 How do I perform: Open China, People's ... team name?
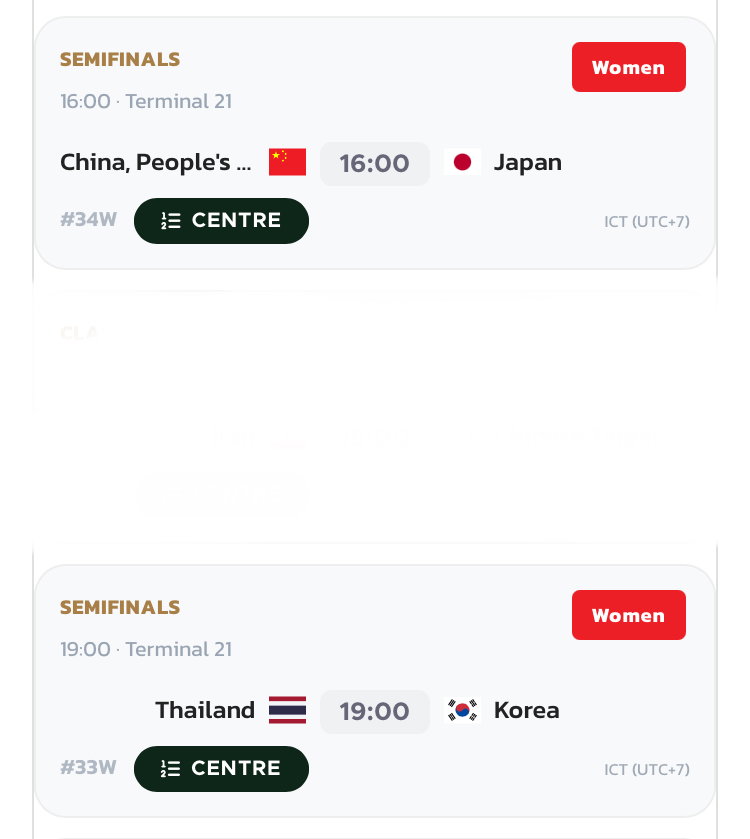(156, 163)
